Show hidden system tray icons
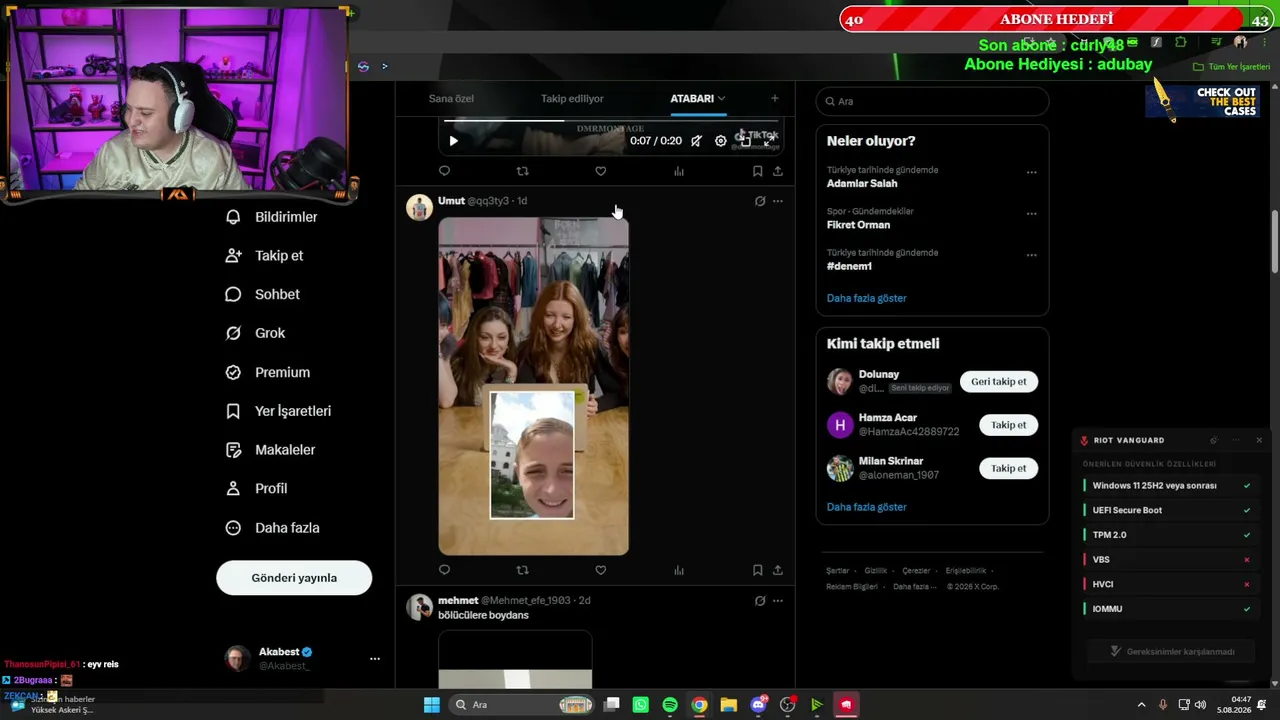This screenshot has width=1280, height=720. pyautogui.click(x=1141, y=705)
